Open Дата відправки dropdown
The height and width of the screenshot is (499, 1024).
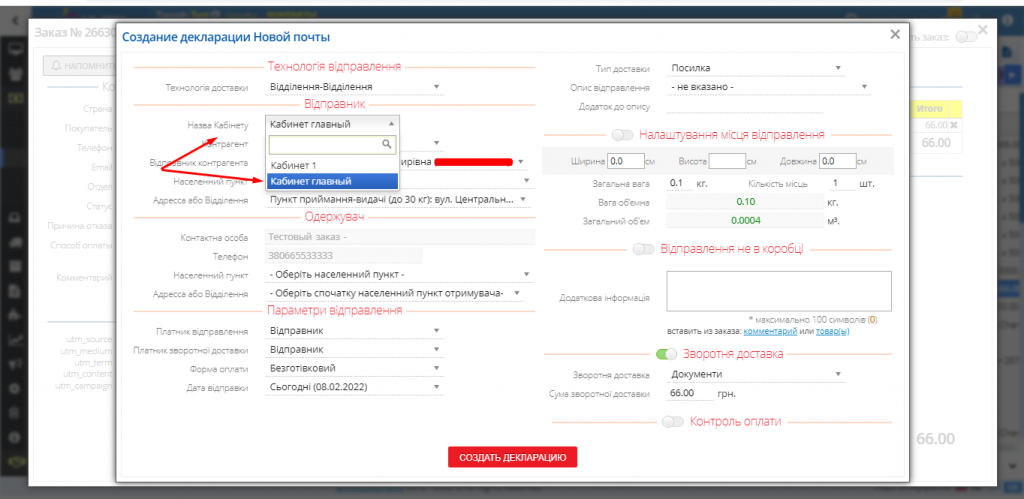click(x=355, y=387)
